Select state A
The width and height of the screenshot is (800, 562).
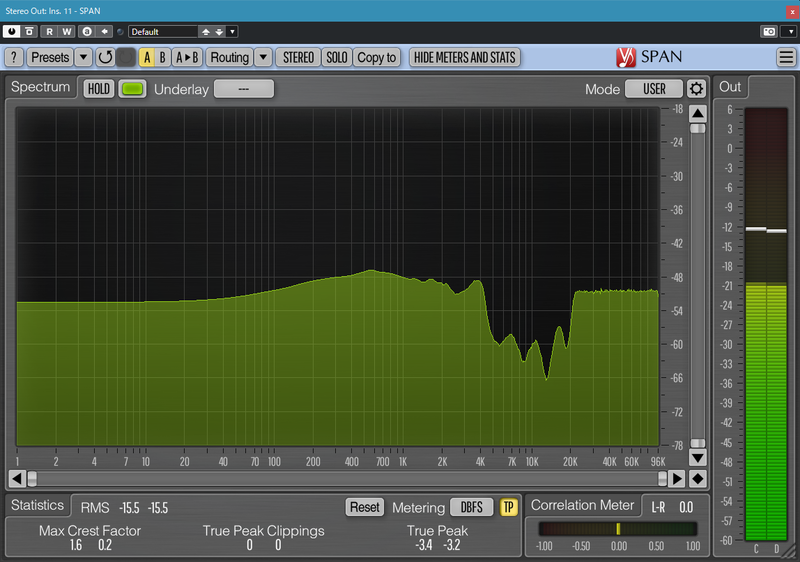147,58
